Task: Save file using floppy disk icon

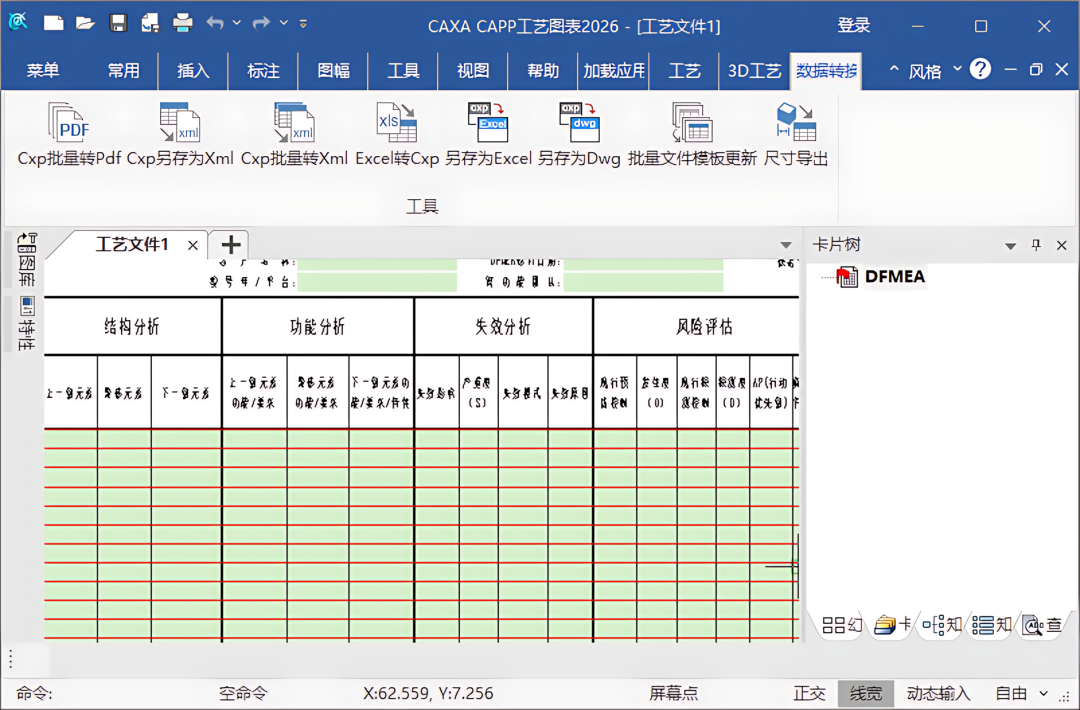Action: pos(118,23)
